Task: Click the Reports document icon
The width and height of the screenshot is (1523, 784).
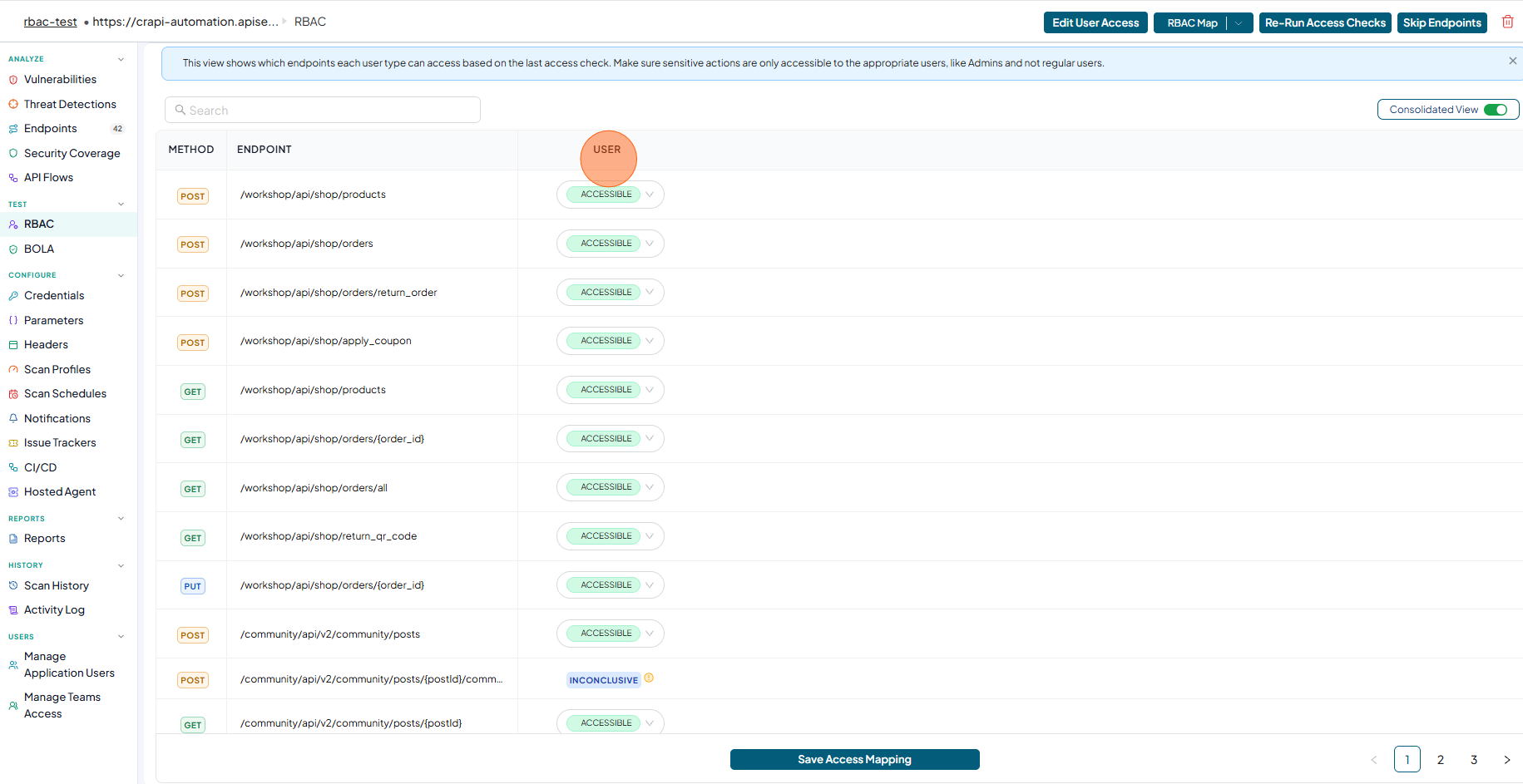Action: (13, 539)
